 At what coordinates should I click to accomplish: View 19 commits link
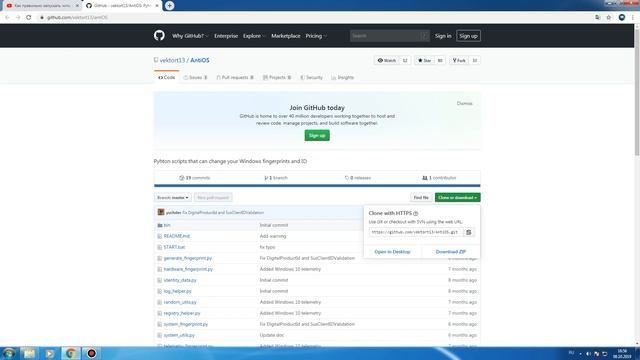pos(195,178)
